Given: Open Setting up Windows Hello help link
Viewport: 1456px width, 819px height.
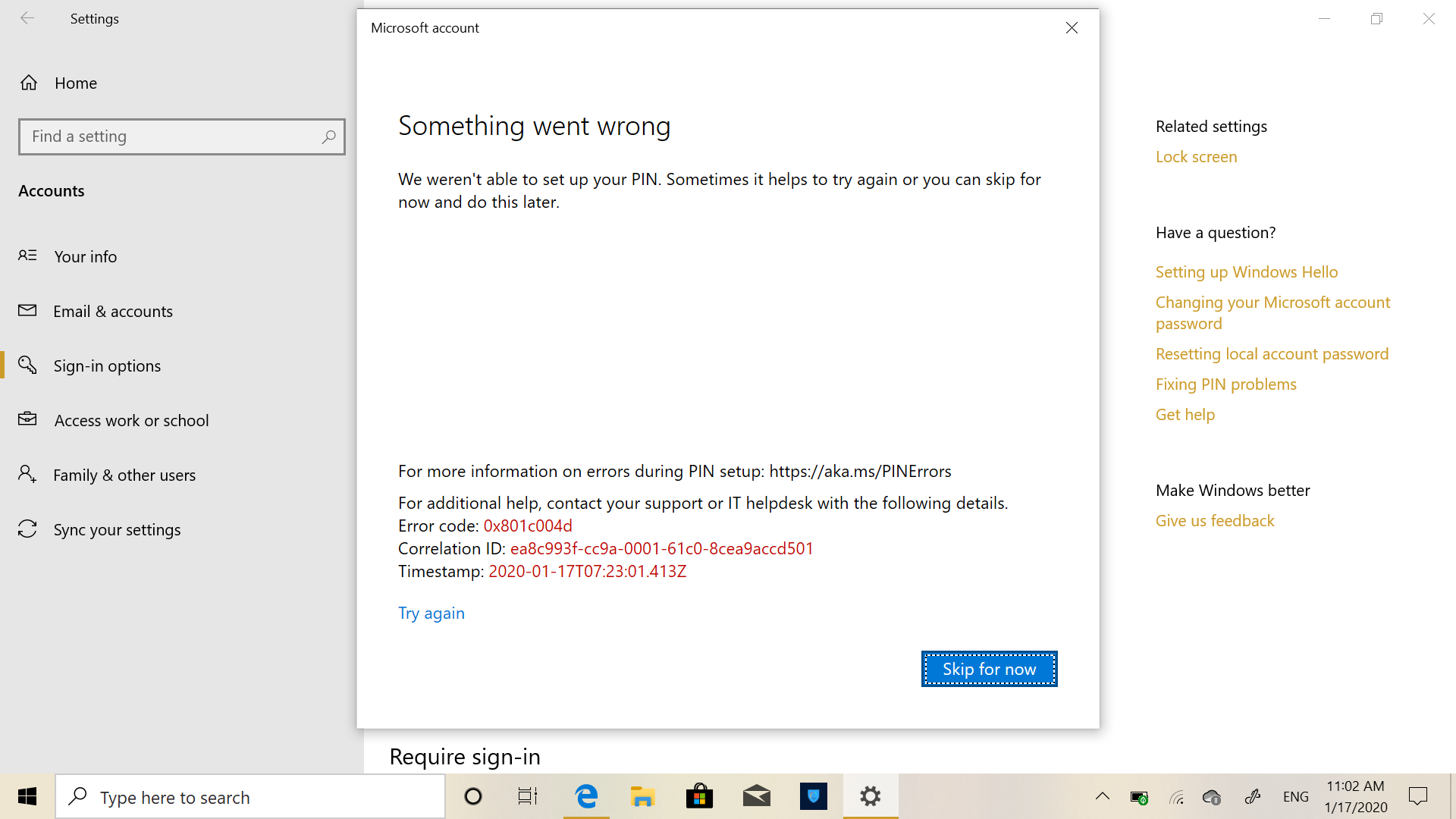Looking at the screenshot, I should tap(1247, 271).
